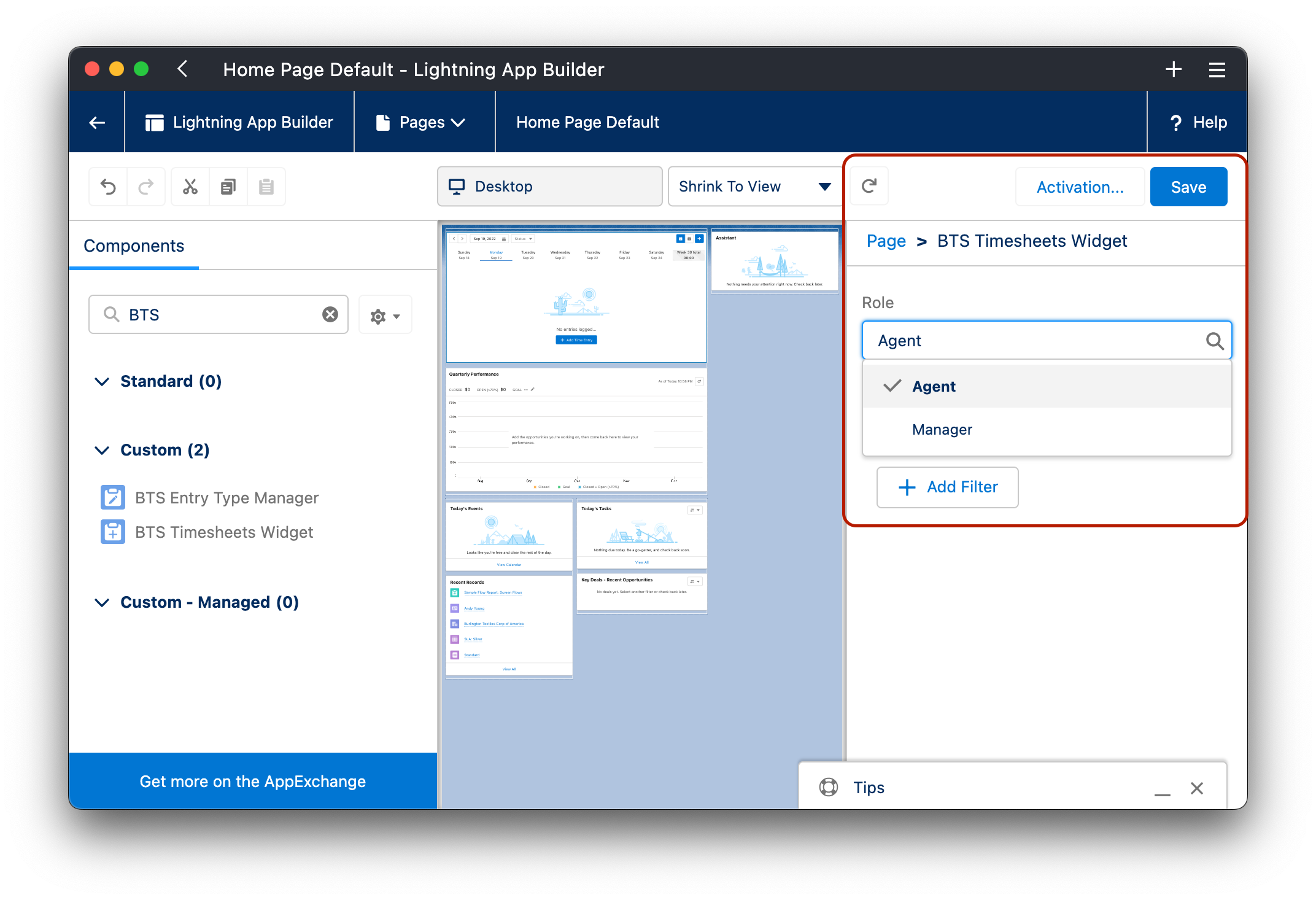This screenshot has height=900, width=1316.
Task: Click Add Time Entry button in canvas
Action: tap(576, 339)
